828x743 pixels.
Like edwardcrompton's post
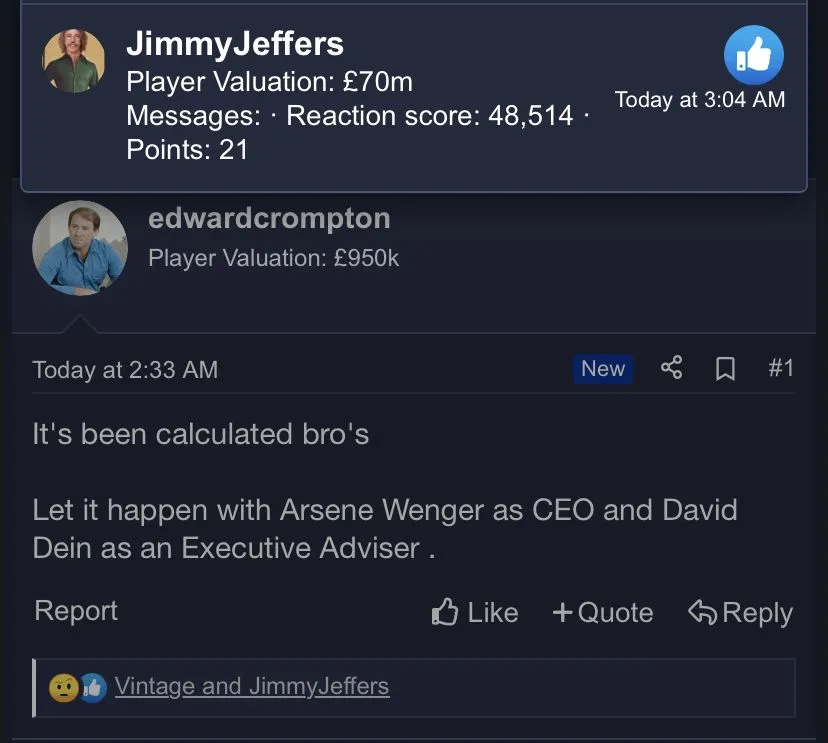(x=475, y=612)
